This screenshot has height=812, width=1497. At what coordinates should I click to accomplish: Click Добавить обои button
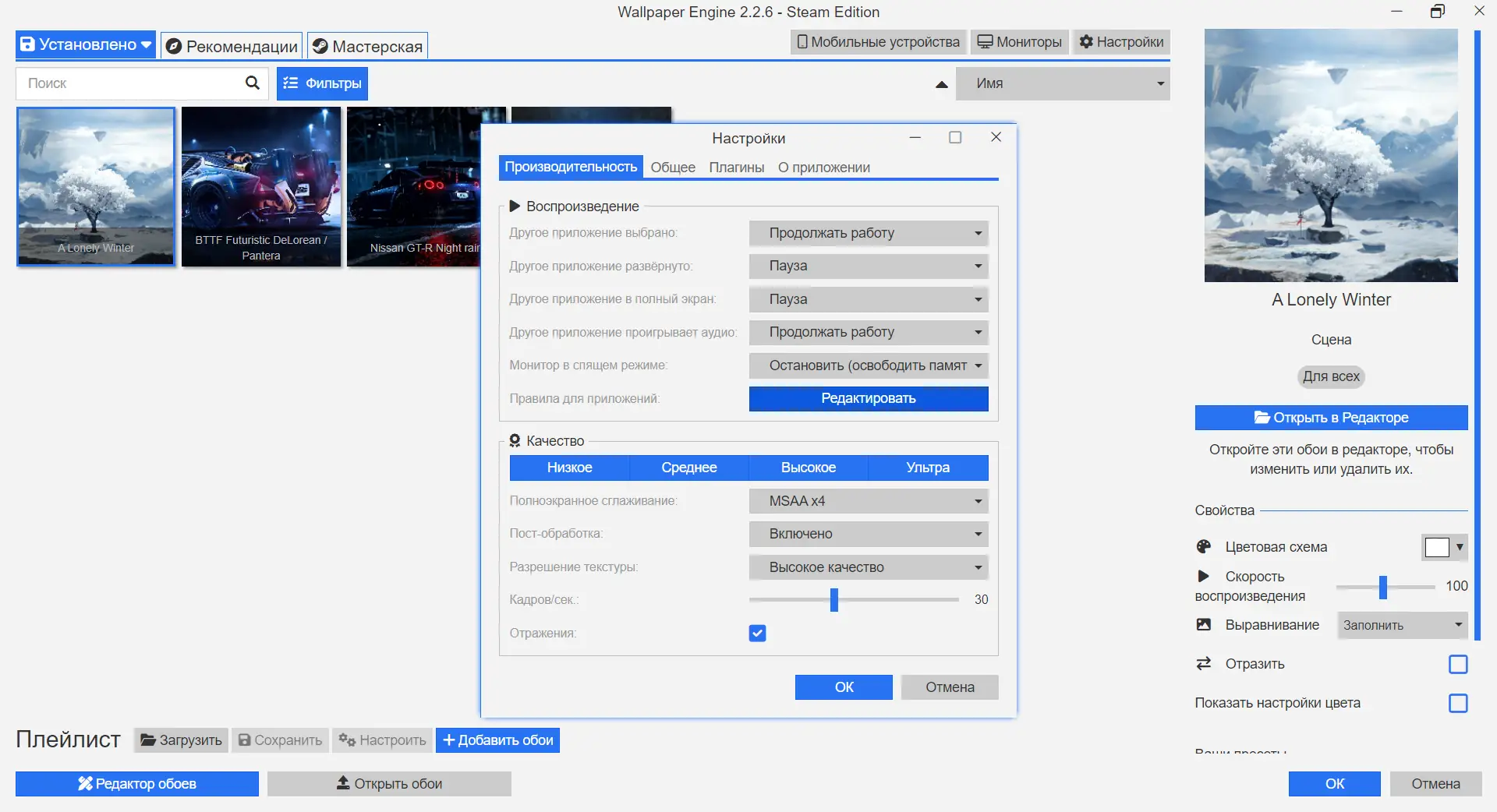click(x=497, y=740)
